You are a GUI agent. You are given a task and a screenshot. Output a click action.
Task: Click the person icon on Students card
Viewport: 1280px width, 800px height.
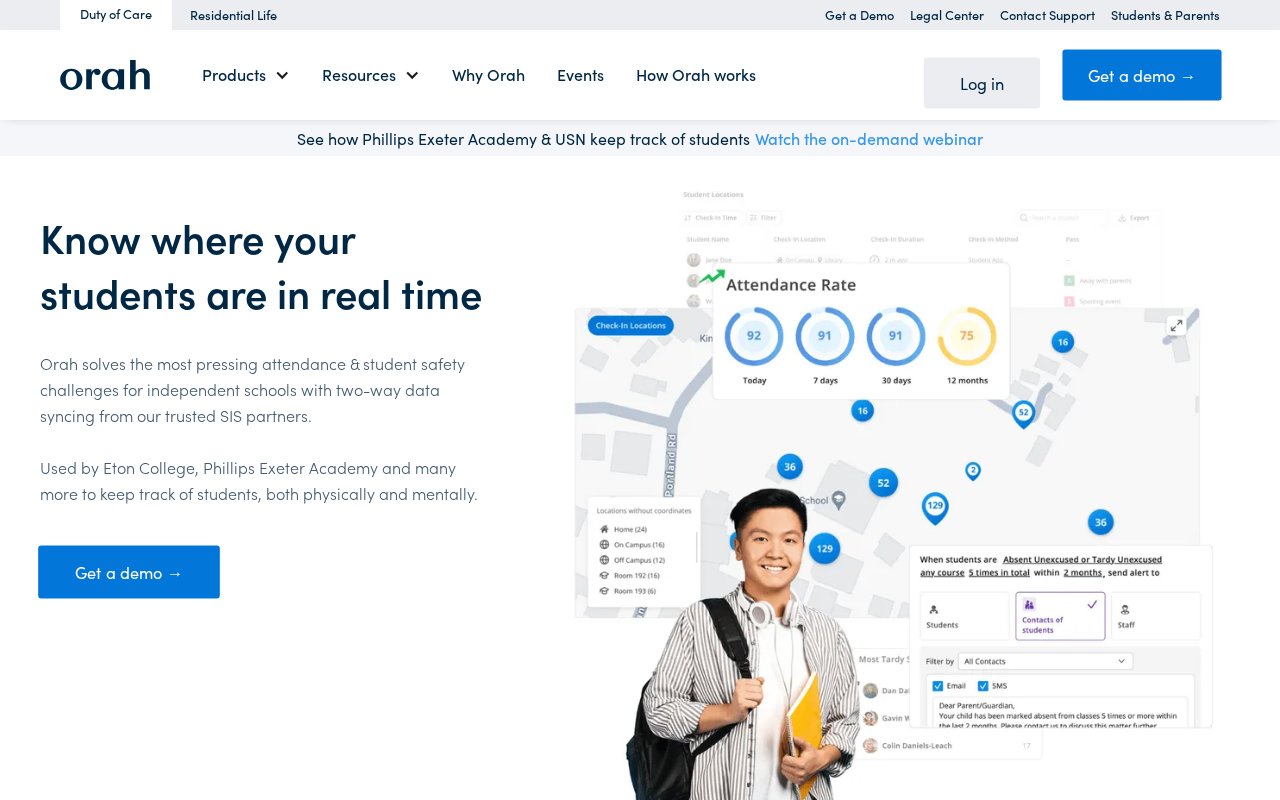pyautogui.click(x=934, y=609)
